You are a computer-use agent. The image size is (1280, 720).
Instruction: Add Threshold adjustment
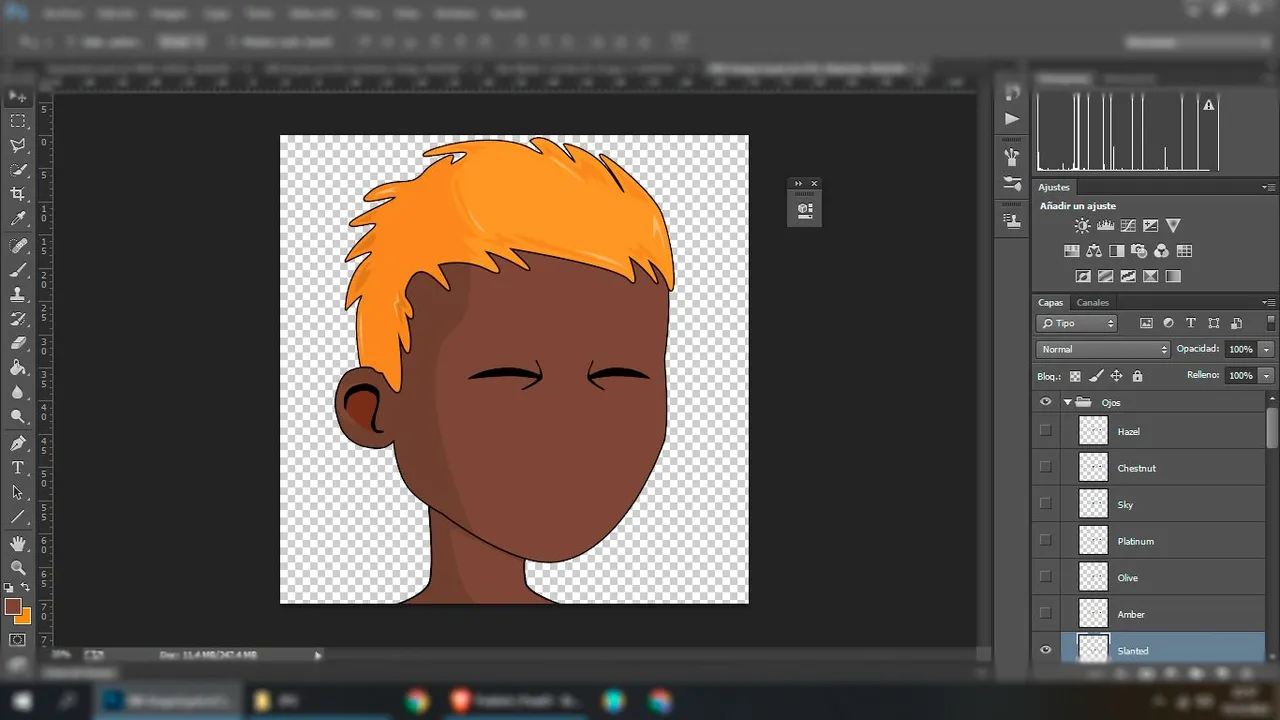click(x=1128, y=276)
